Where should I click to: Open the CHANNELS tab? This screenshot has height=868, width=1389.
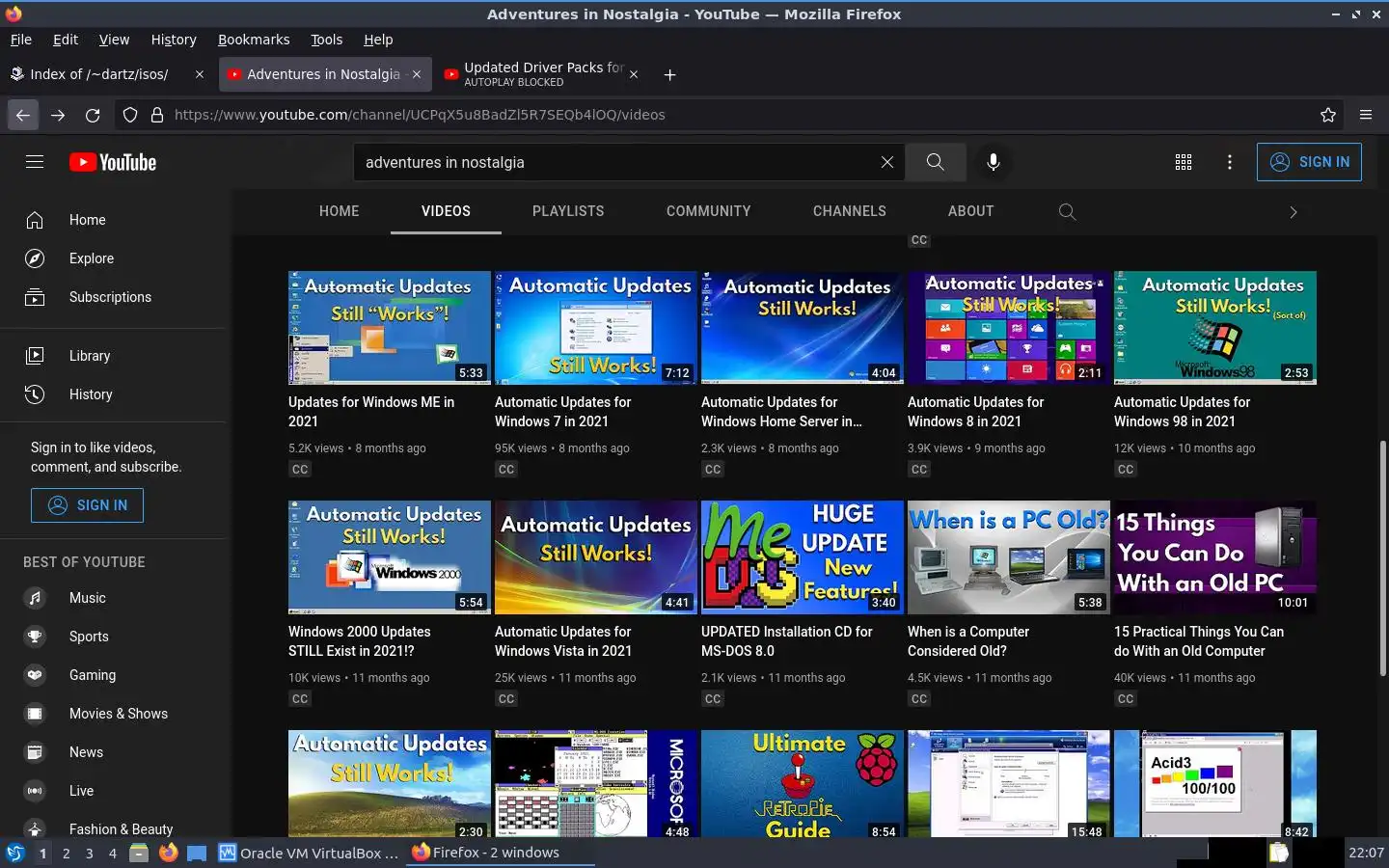(x=849, y=211)
